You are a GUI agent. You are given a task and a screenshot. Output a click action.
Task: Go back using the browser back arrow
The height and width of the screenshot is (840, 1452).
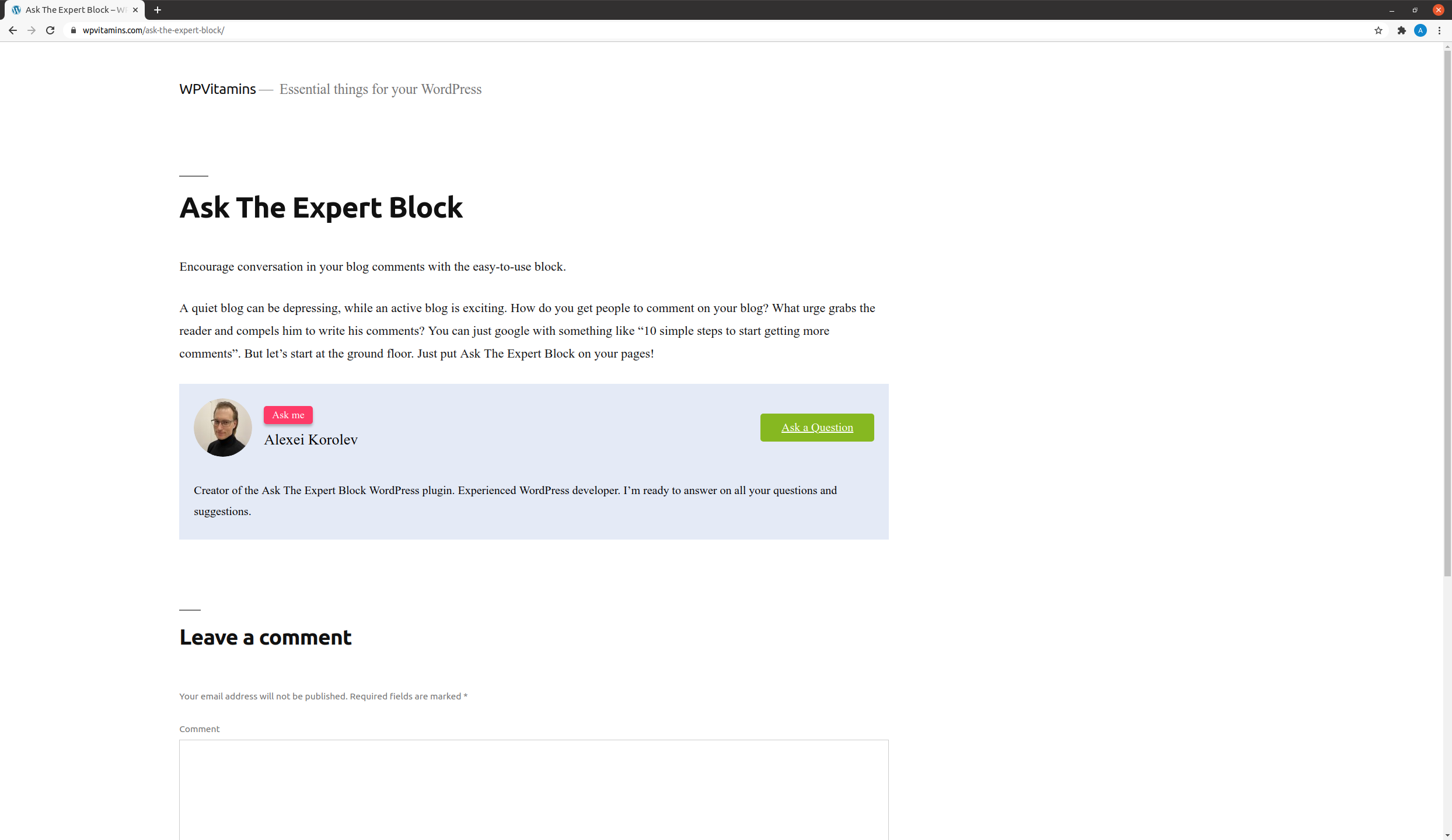pos(13,30)
